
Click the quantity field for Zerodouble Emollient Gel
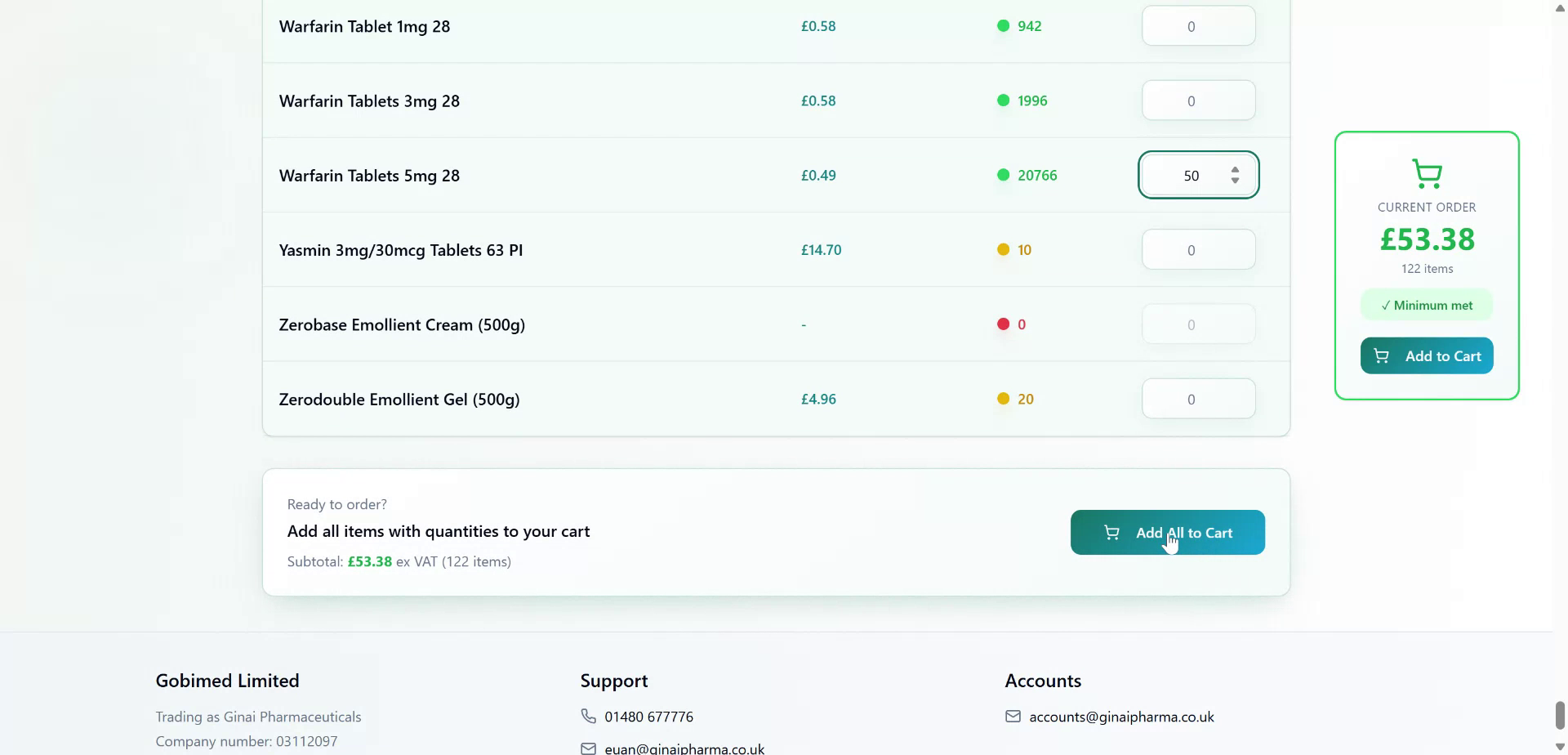[x=1198, y=399]
